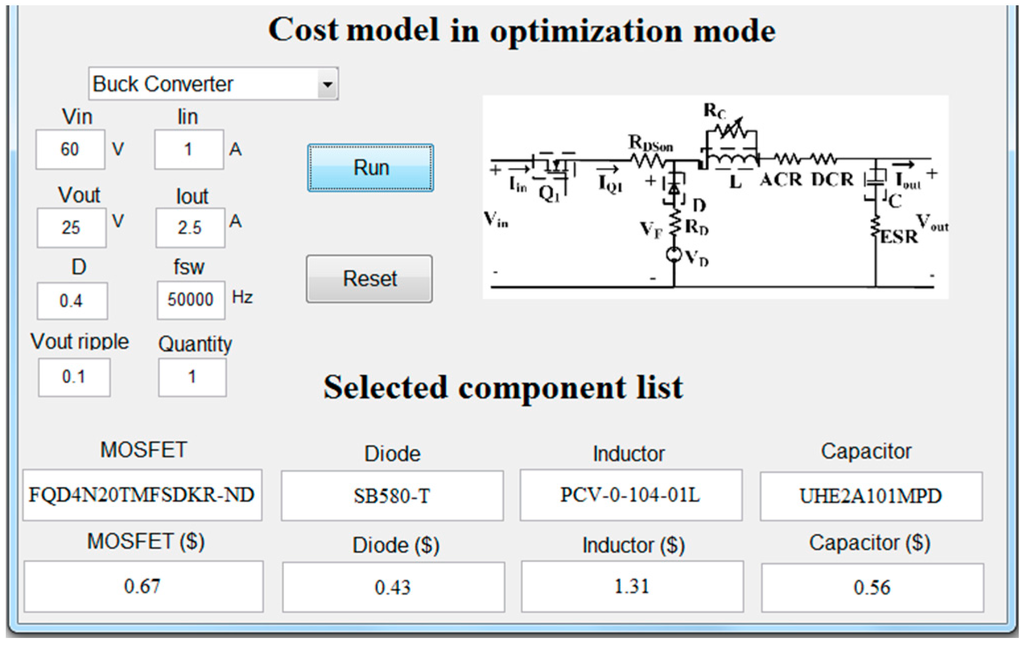Screen dimensions: 1024x646
Task: Click the buck converter circuit diagram
Action: (x=716, y=197)
